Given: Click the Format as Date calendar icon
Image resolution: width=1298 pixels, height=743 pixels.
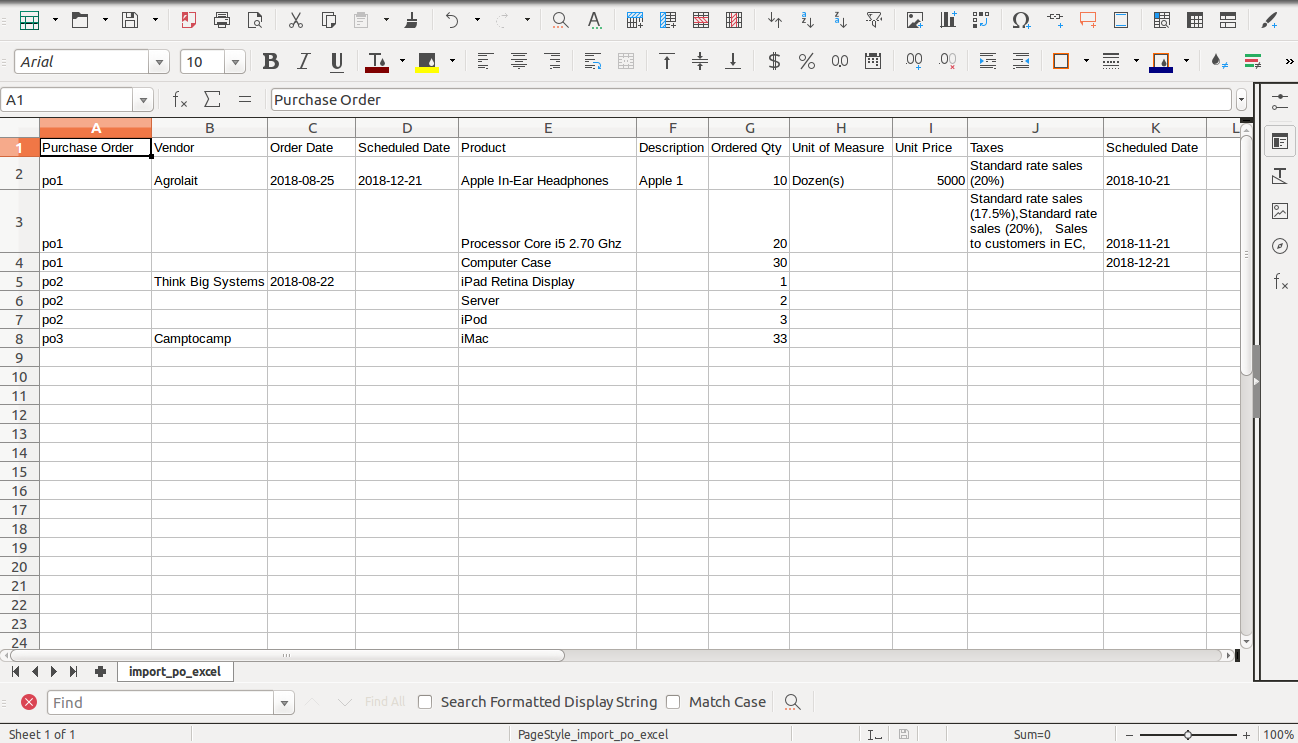Looking at the screenshot, I should coord(873,62).
